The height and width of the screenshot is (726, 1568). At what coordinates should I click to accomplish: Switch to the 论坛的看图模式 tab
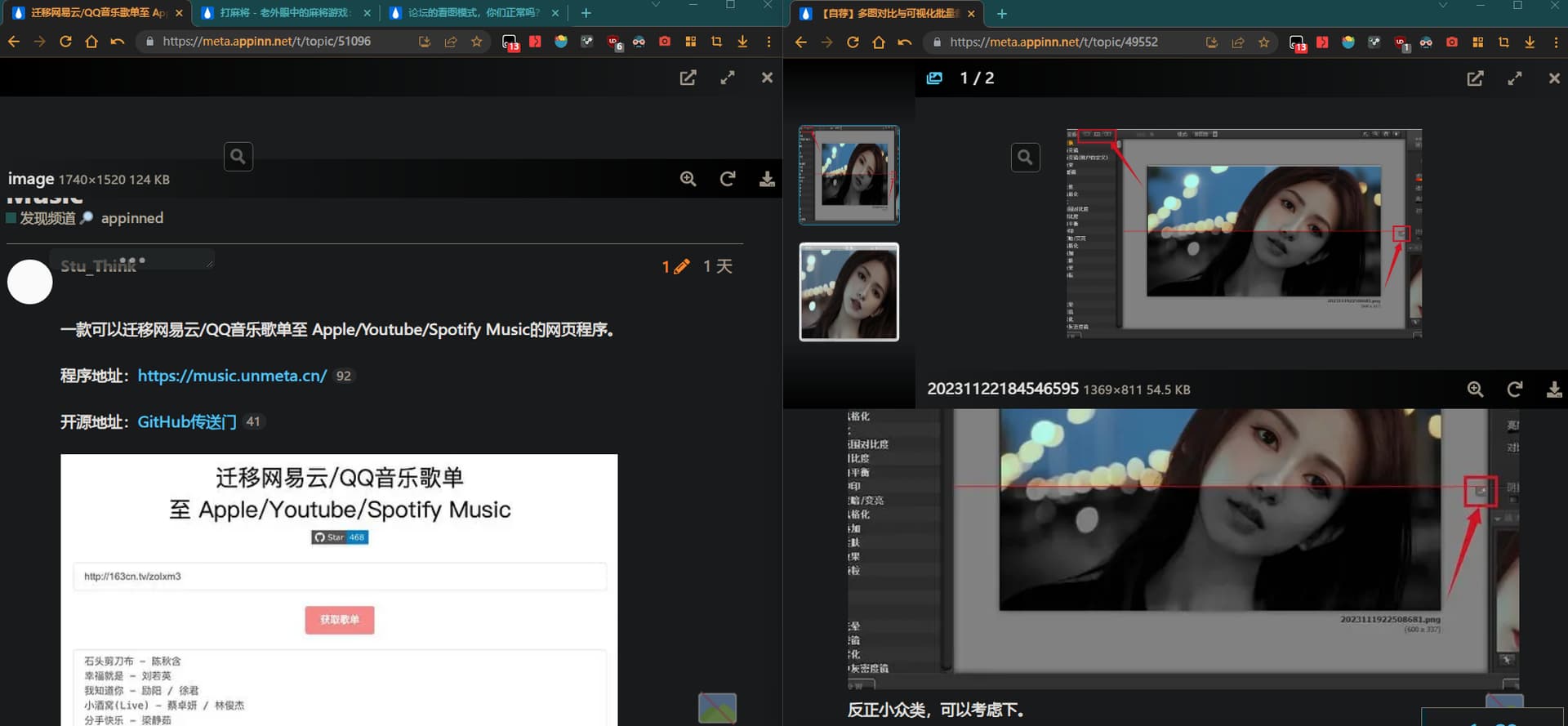473,13
